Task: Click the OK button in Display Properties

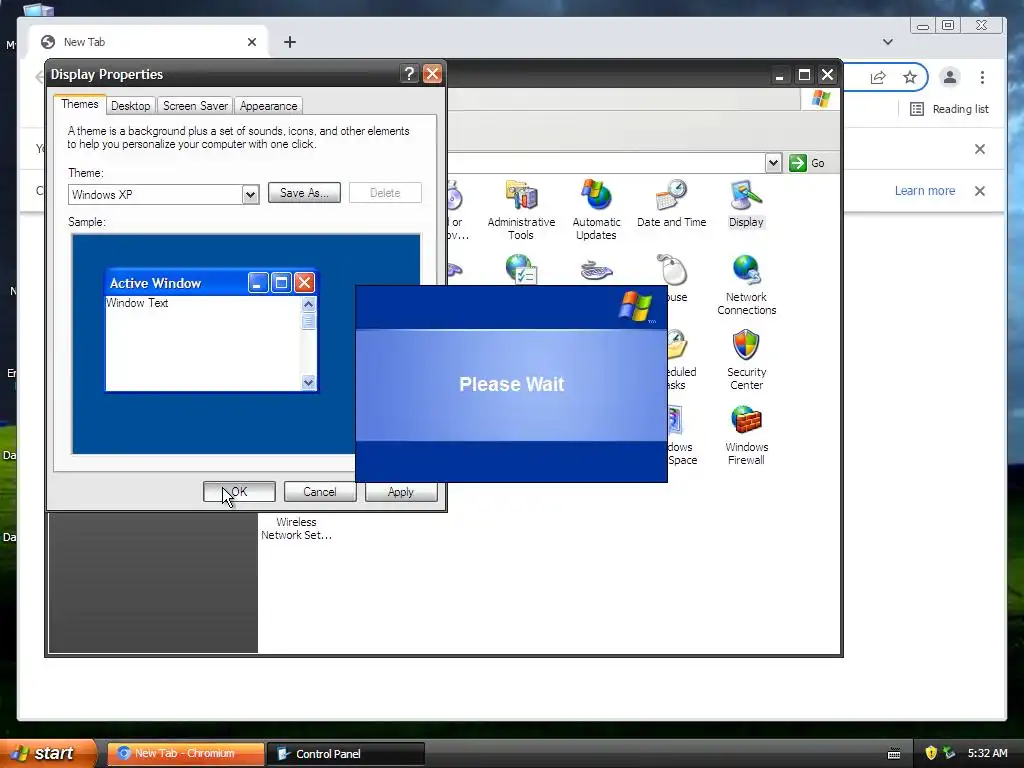Action: pos(239,492)
